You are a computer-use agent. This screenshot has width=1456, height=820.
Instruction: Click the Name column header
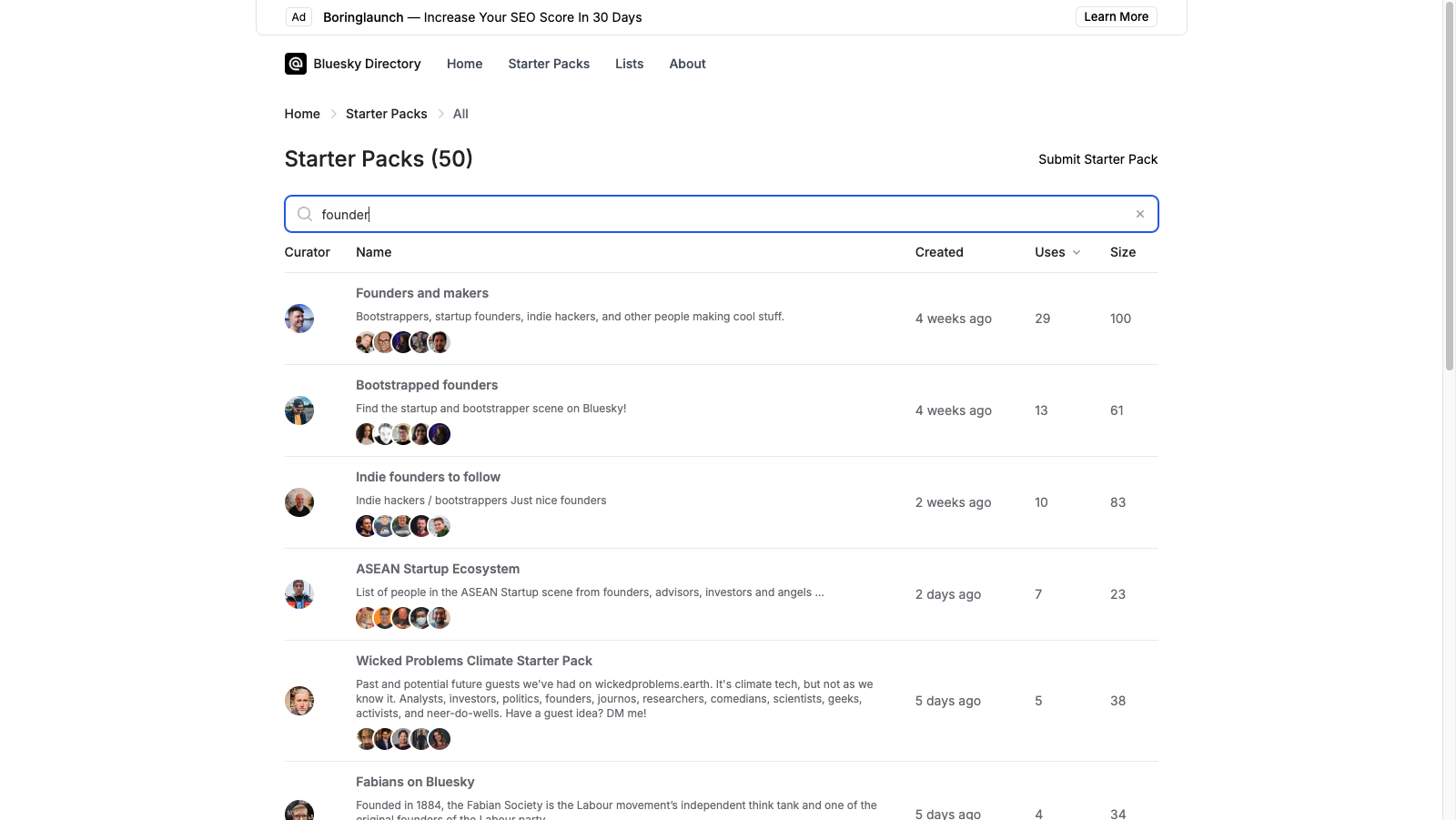pyautogui.click(x=374, y=252)
